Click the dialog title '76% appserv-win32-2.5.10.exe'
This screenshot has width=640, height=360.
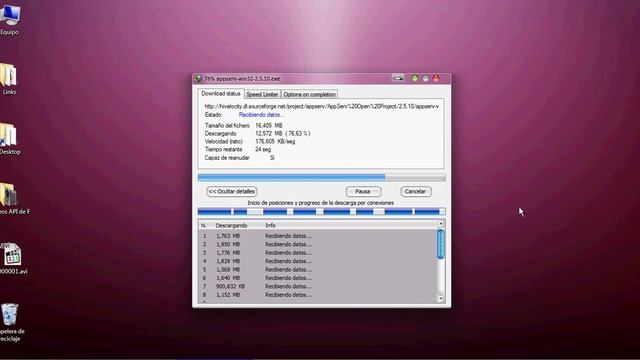242,78
